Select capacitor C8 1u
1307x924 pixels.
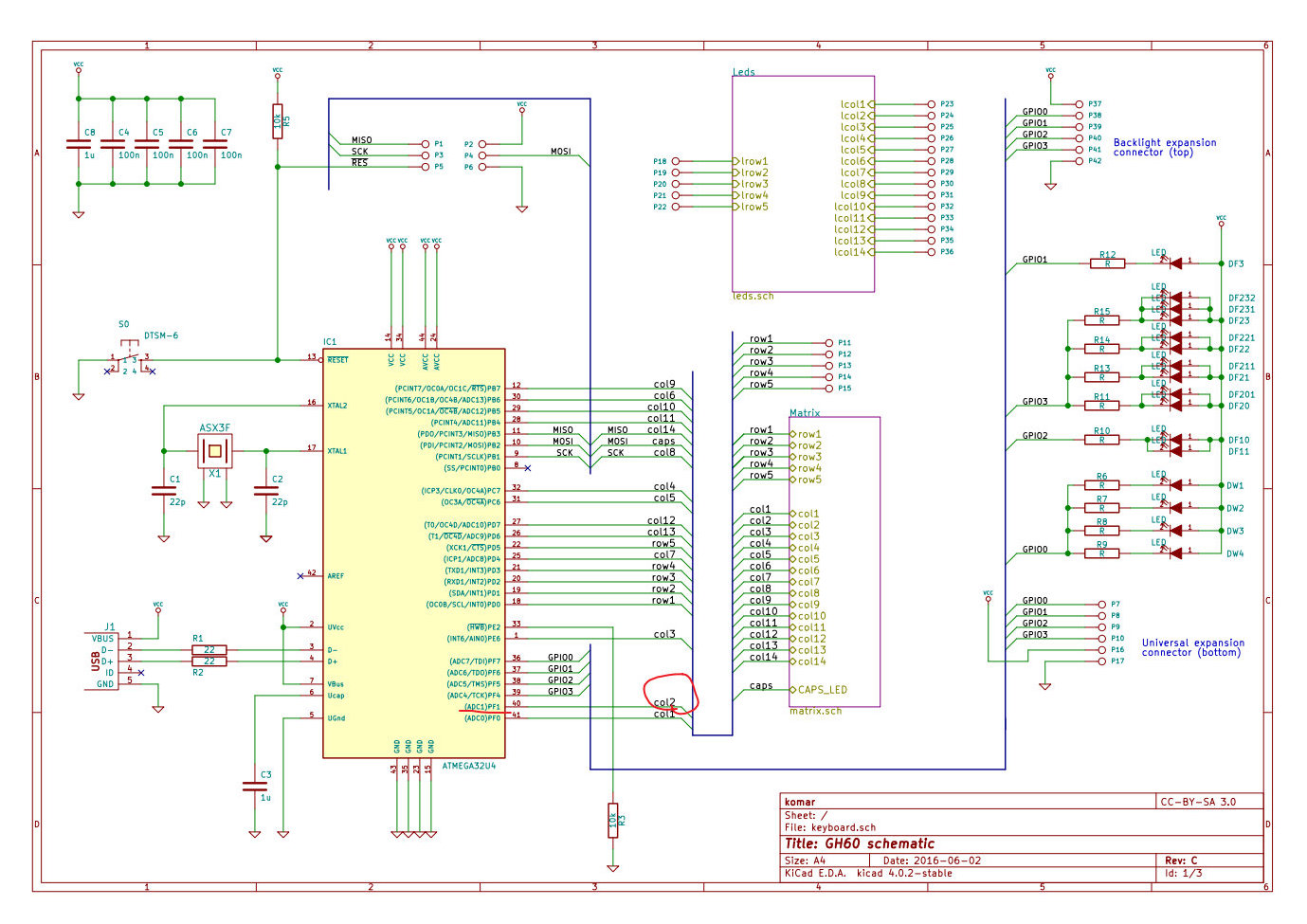click(79, 144)
